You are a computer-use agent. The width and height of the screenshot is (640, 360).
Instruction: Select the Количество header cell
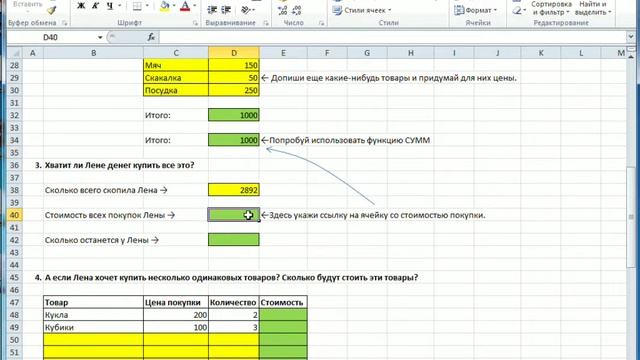point(233,302)
